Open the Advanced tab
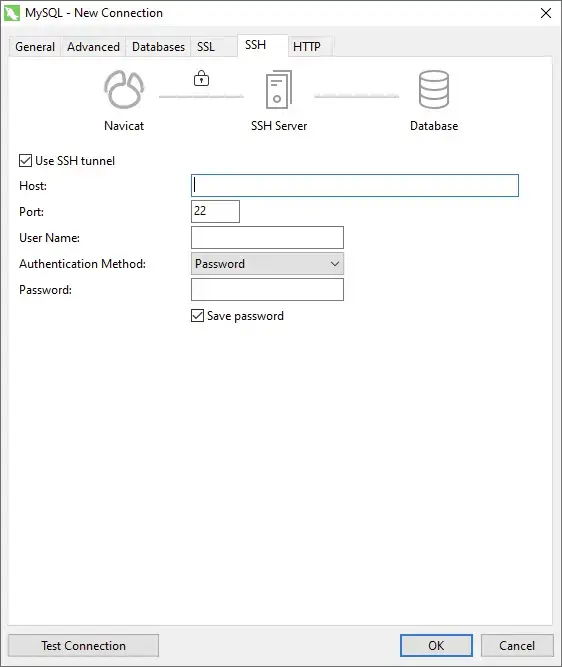The height and width of the screenshot is (667, 562). (x=93, y=47)
